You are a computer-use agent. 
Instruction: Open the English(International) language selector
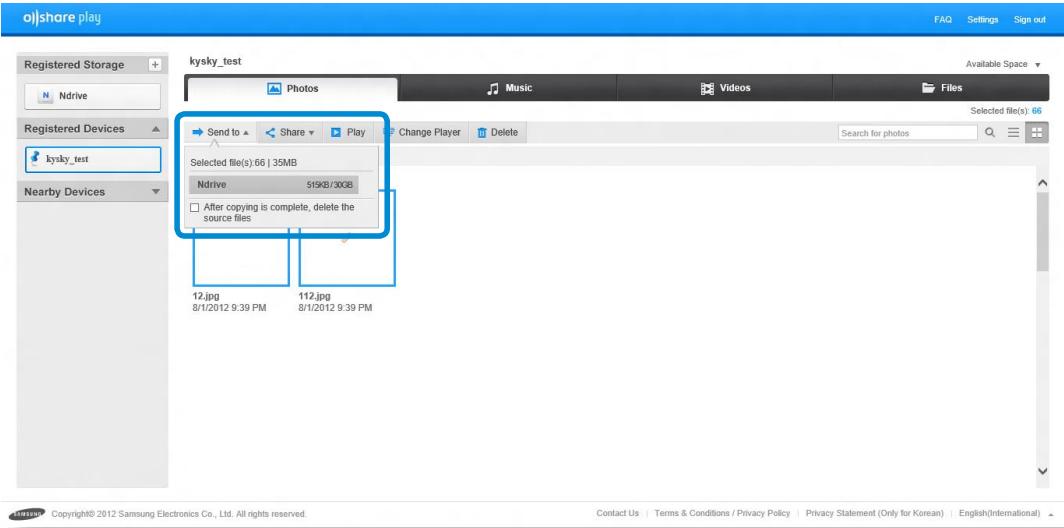click(x=1006, y=513)
